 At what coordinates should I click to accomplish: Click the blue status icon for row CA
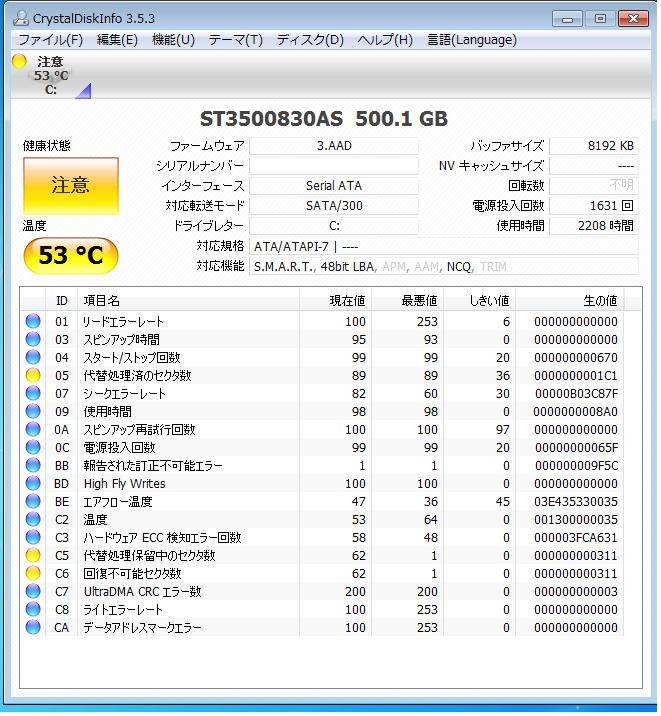(x=33, y=627)
